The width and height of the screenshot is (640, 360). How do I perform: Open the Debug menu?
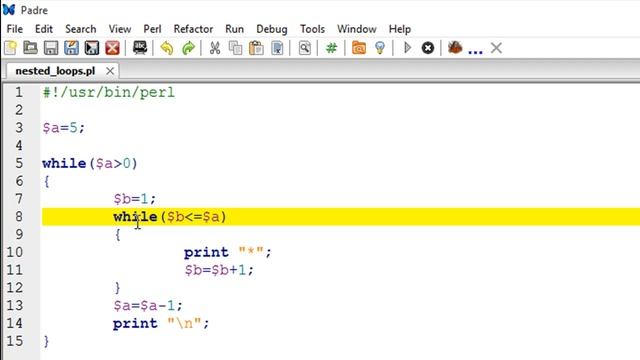pyautogui.click(x=272, y=29)
